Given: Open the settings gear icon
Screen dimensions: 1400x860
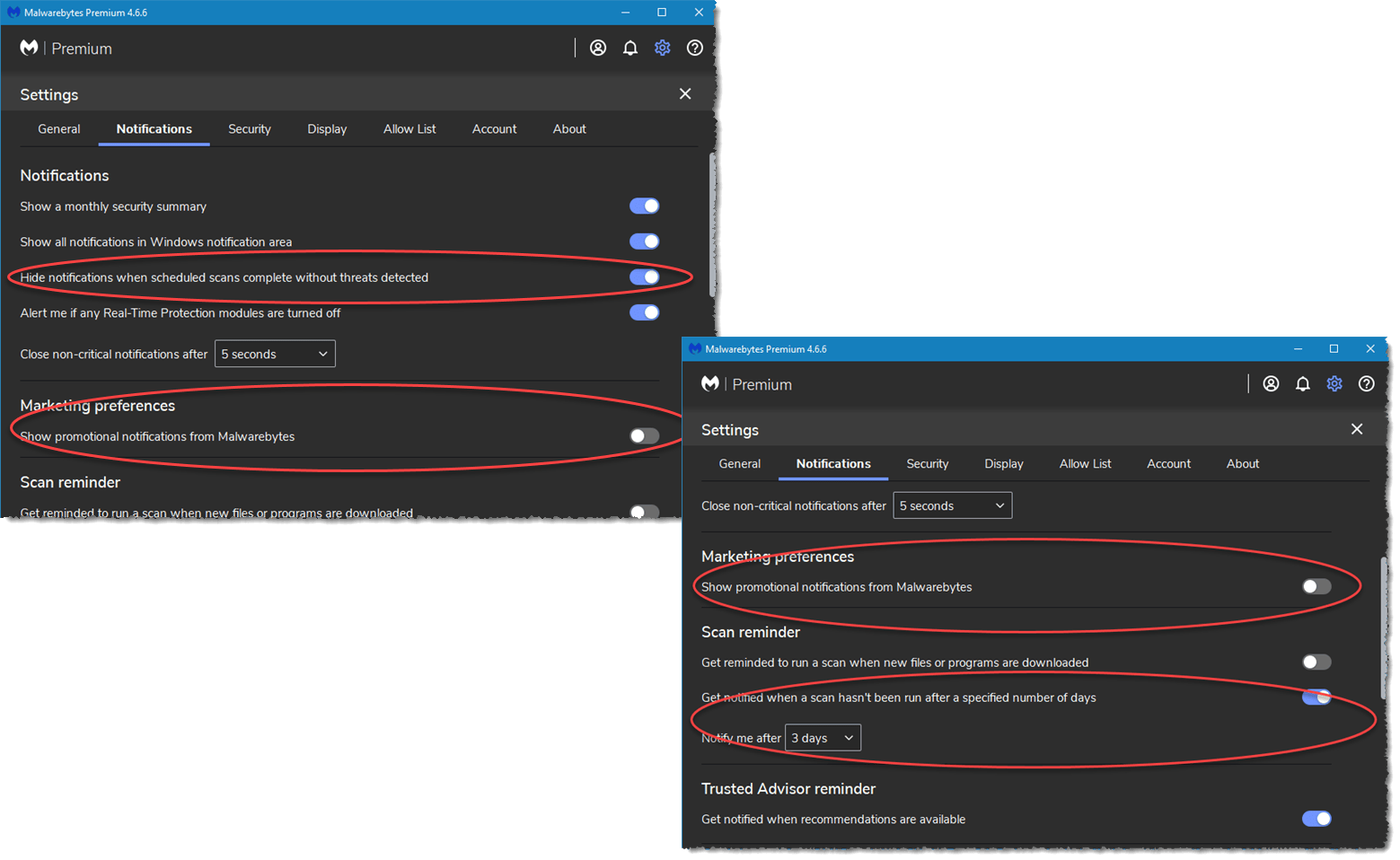Looking at the screenshot, I should coord(662,48).
